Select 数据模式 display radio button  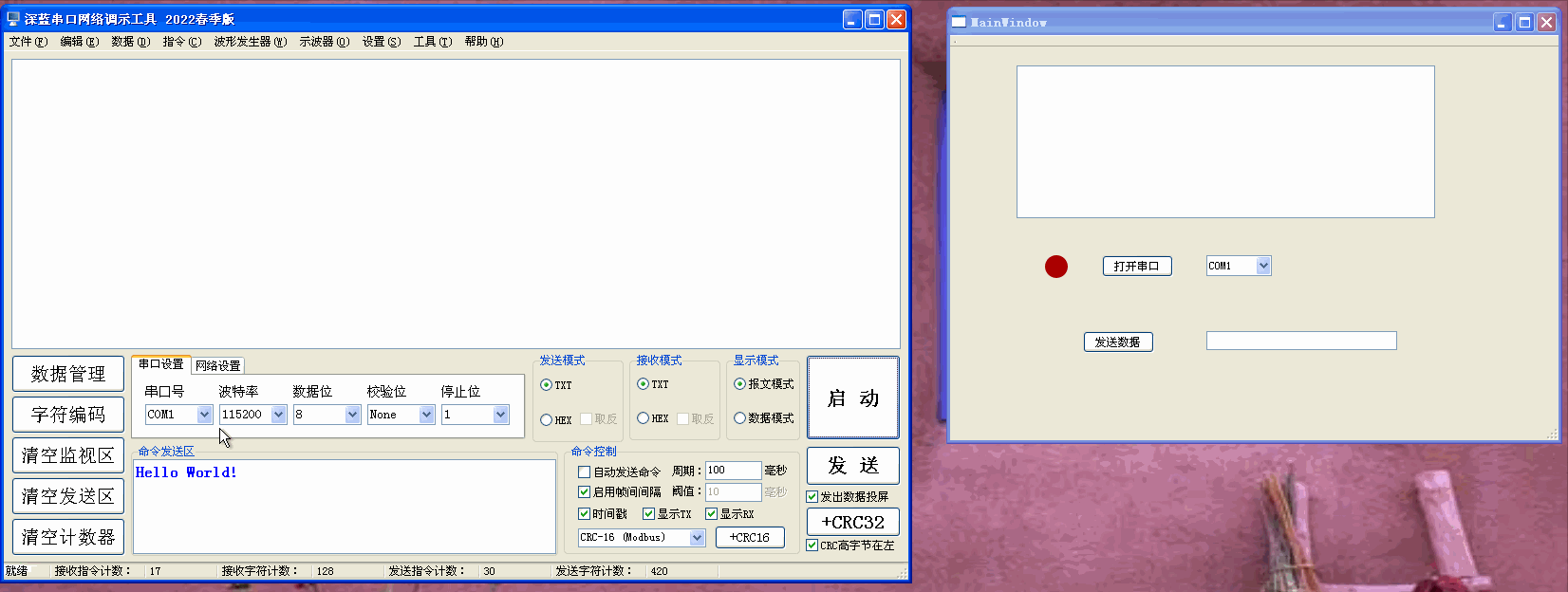[x=739, y=418]
